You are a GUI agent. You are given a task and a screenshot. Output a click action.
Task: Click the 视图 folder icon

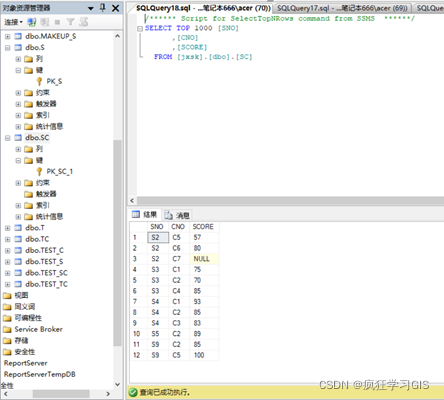[7, 296]
